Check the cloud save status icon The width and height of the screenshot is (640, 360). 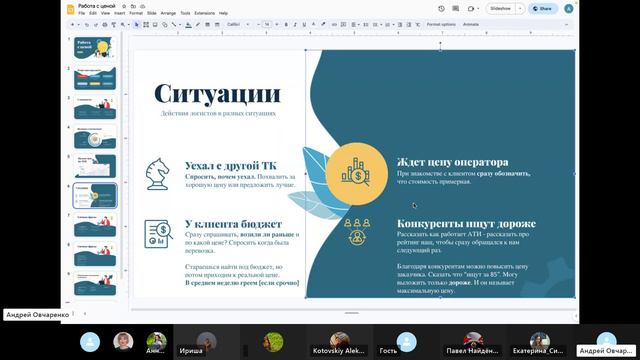tap(142, 7)
